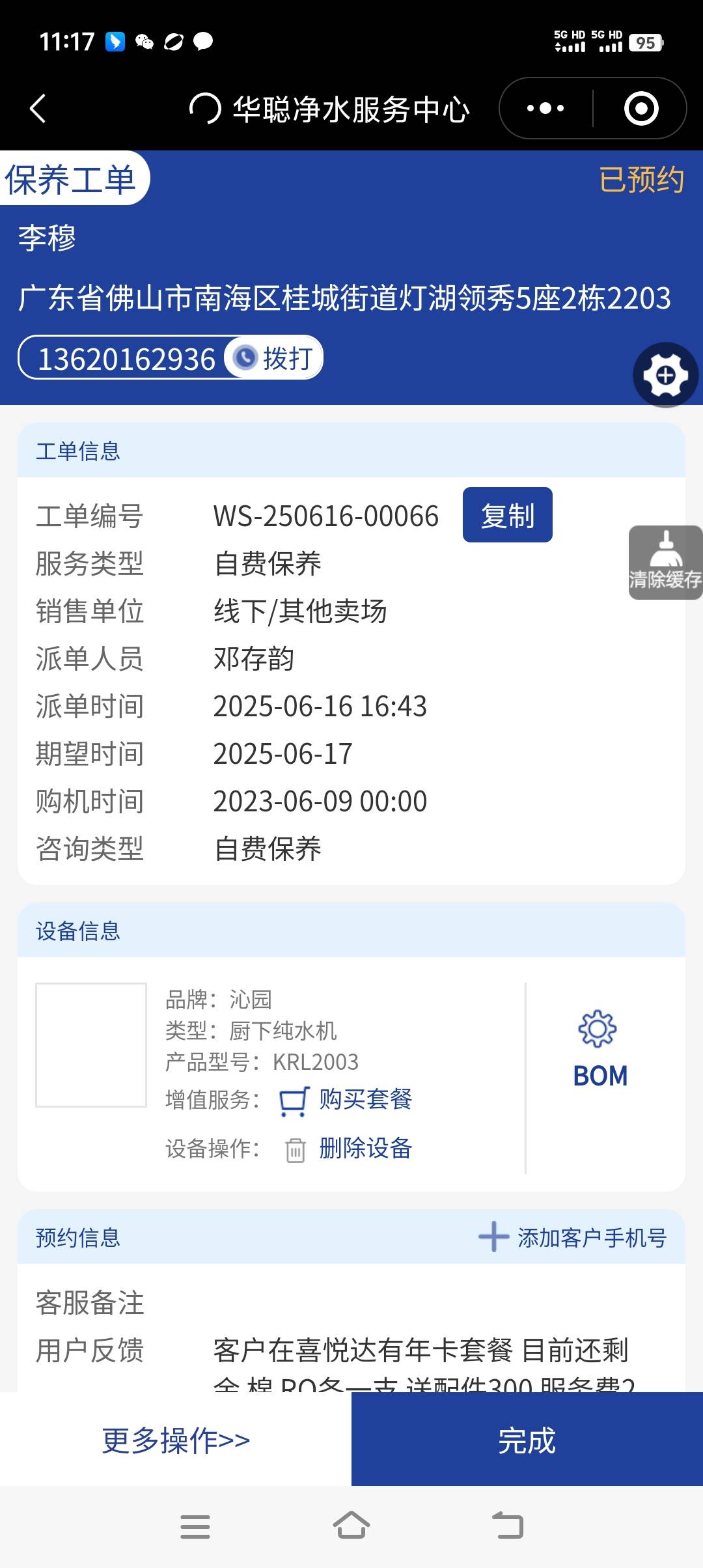Viewport: 703px width, 1568px height.
Task: Select the 保养工单 tab label
Action: 70,180
